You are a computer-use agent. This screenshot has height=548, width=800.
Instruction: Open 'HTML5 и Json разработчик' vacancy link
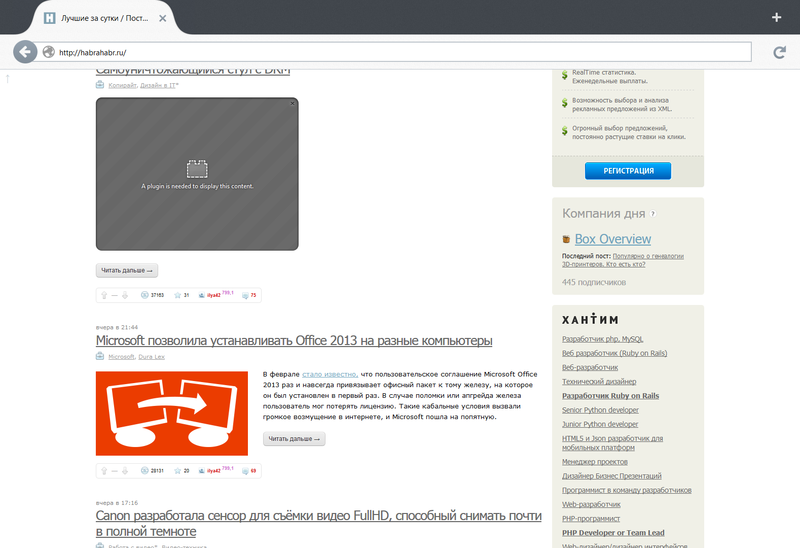(613, 443)
